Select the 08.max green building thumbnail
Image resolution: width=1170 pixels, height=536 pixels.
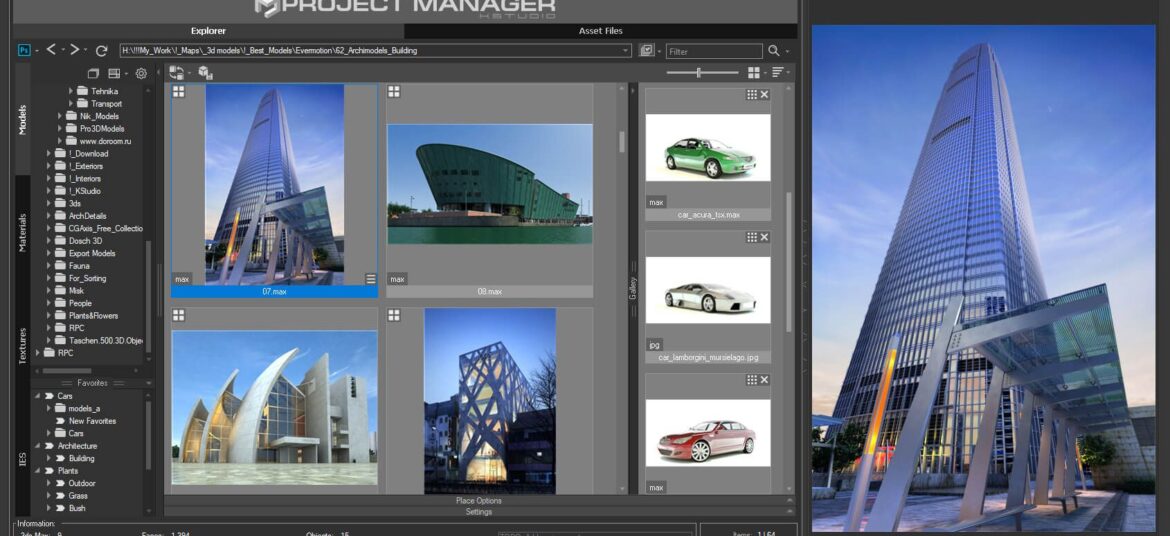click(489, 184)
